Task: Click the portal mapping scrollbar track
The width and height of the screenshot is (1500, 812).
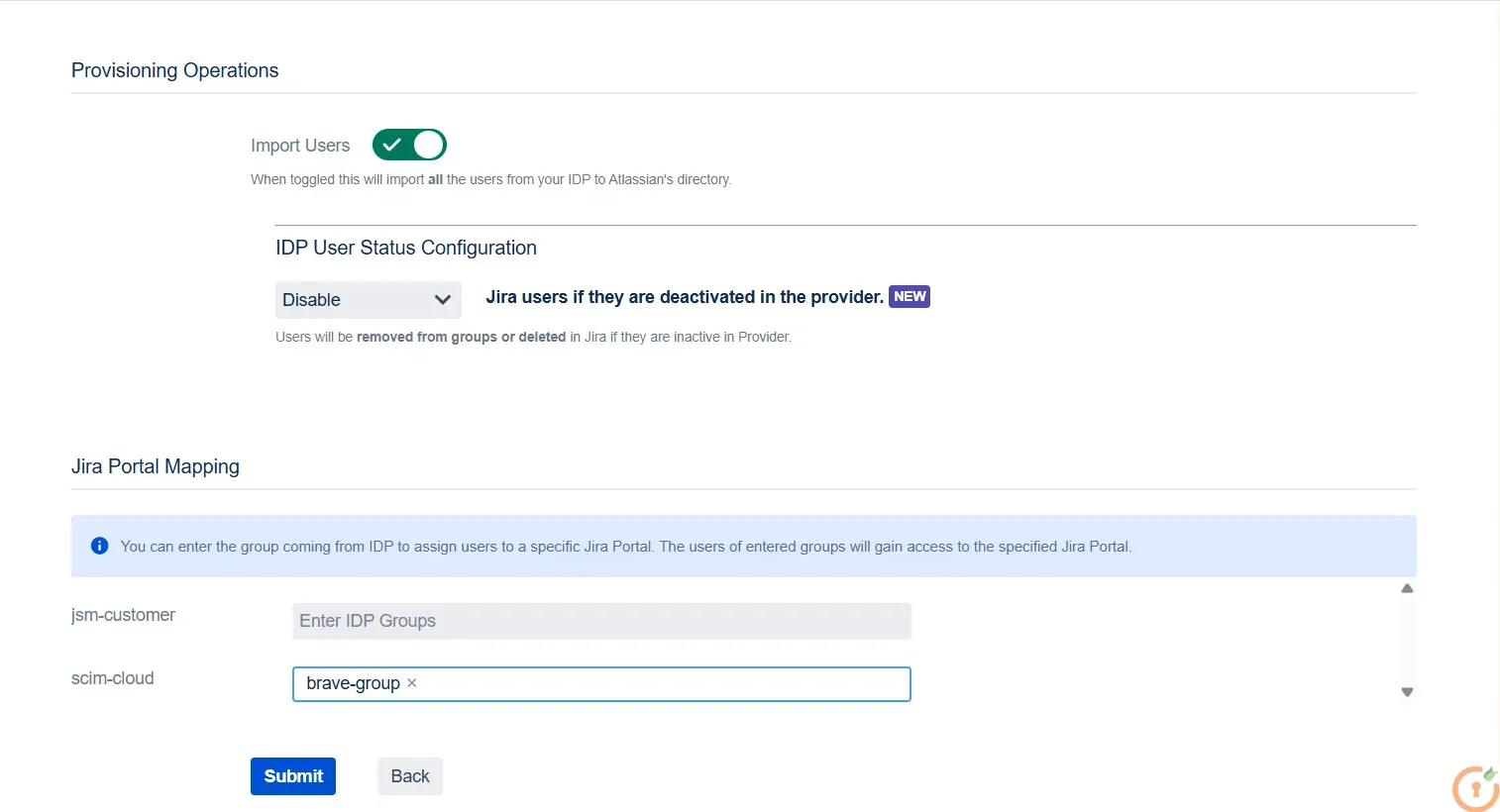Action: click(x=1407, y=641)
